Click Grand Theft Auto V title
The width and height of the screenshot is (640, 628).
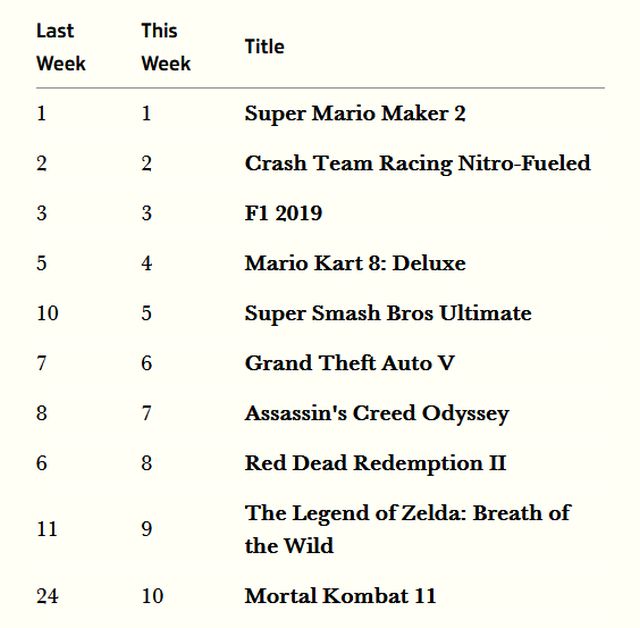(349, 363)
